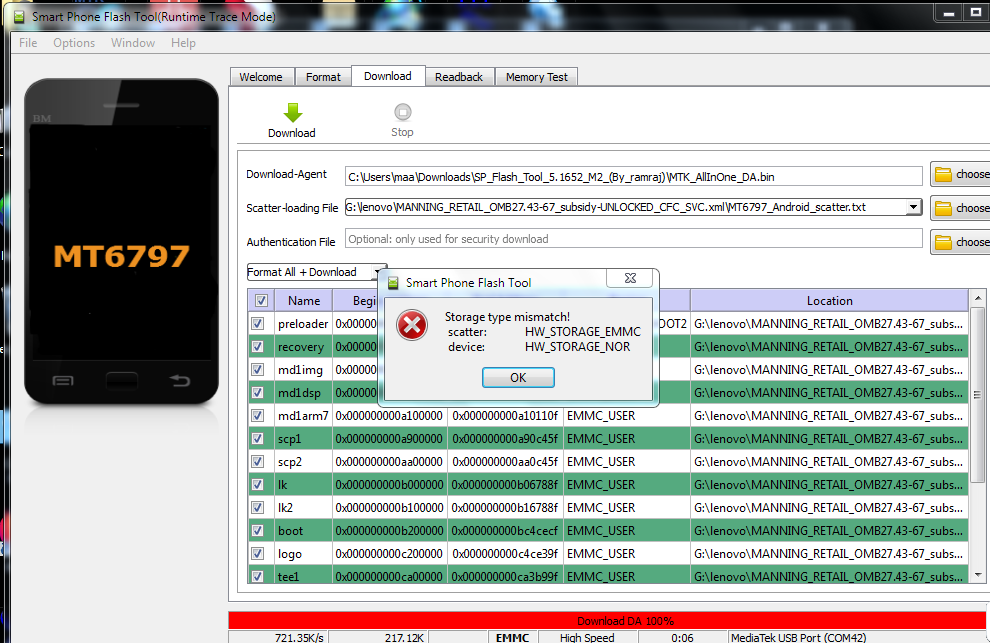Uncheck the scp1 partition checkbox
This screenshot has width=990, height=643.
pyautogui.click(x=258, y=438)
